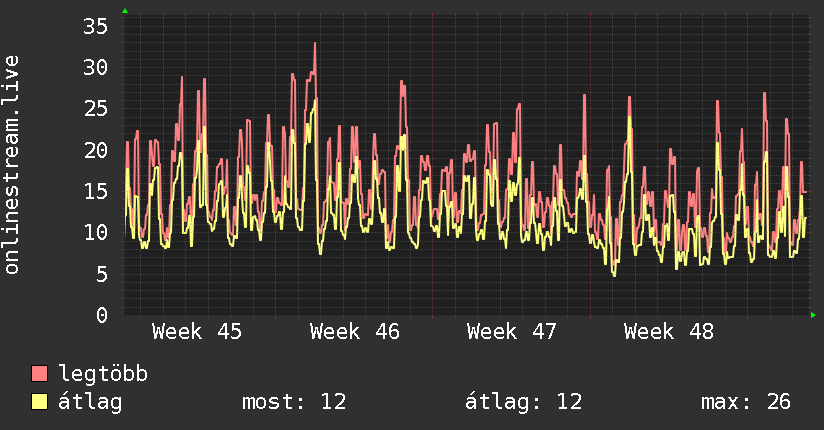This screenshot has width=824, height=430.
Task: Click the 10 y-axis tick label
Action: (x=96, y=232)
